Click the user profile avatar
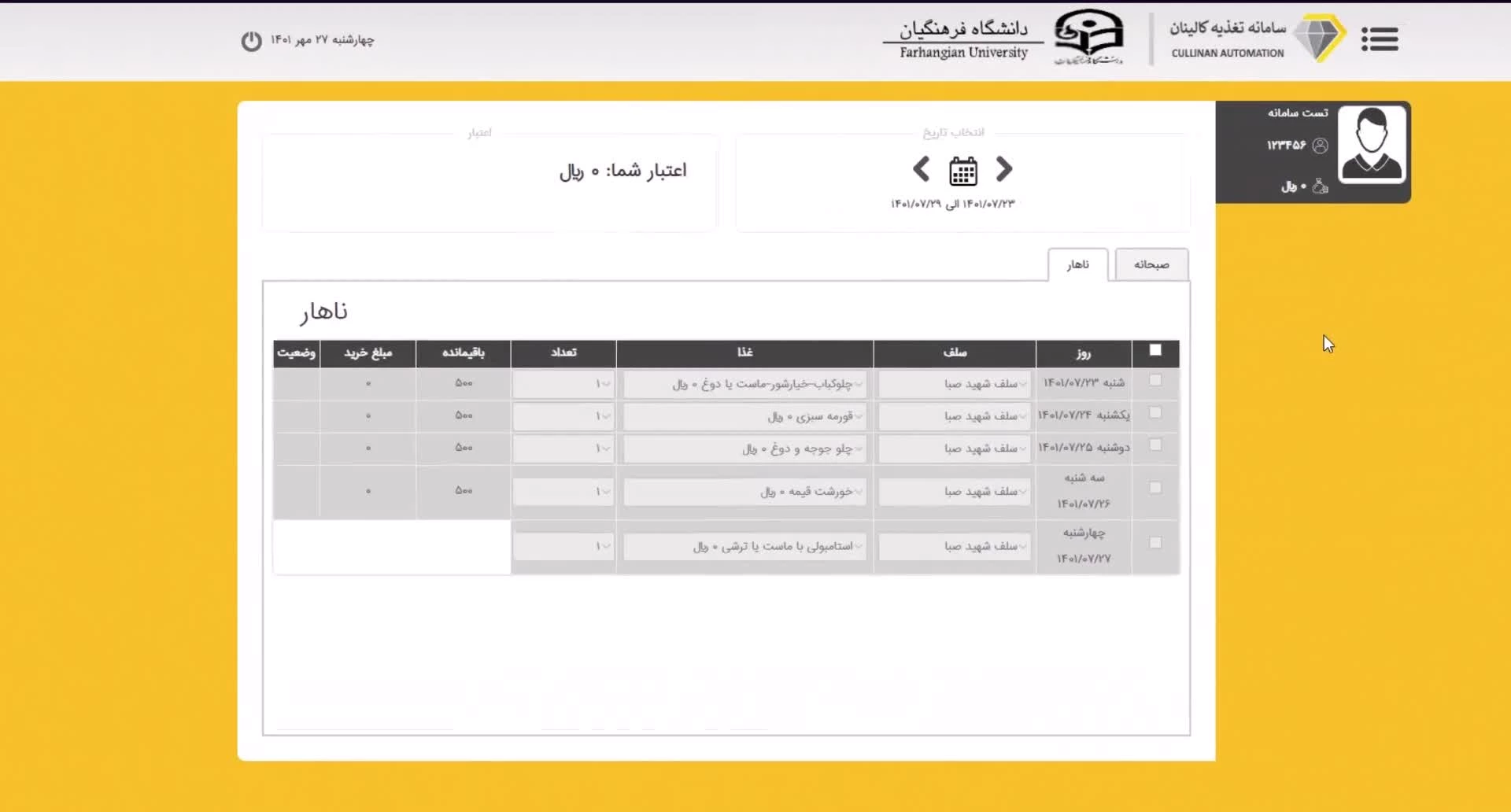Viewport: 1511px width, 812px height. 1372,146
